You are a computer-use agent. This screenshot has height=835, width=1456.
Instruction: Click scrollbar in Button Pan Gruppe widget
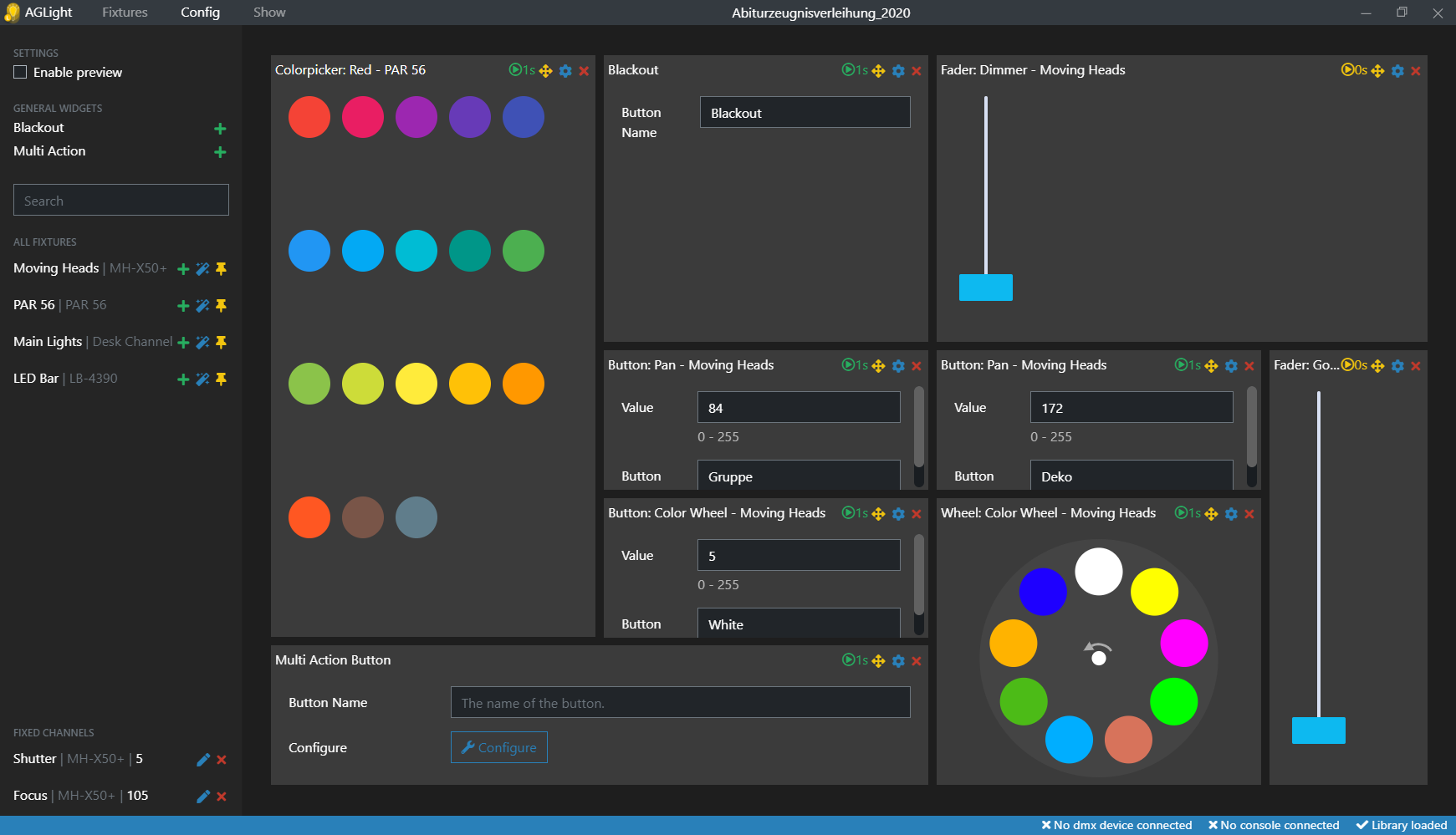coord(919,427)
